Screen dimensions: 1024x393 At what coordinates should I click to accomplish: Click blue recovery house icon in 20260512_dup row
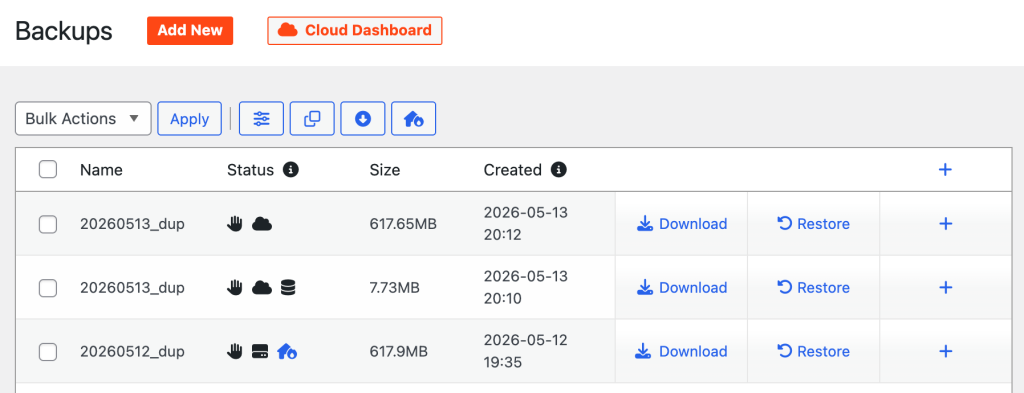click(287, 351)
